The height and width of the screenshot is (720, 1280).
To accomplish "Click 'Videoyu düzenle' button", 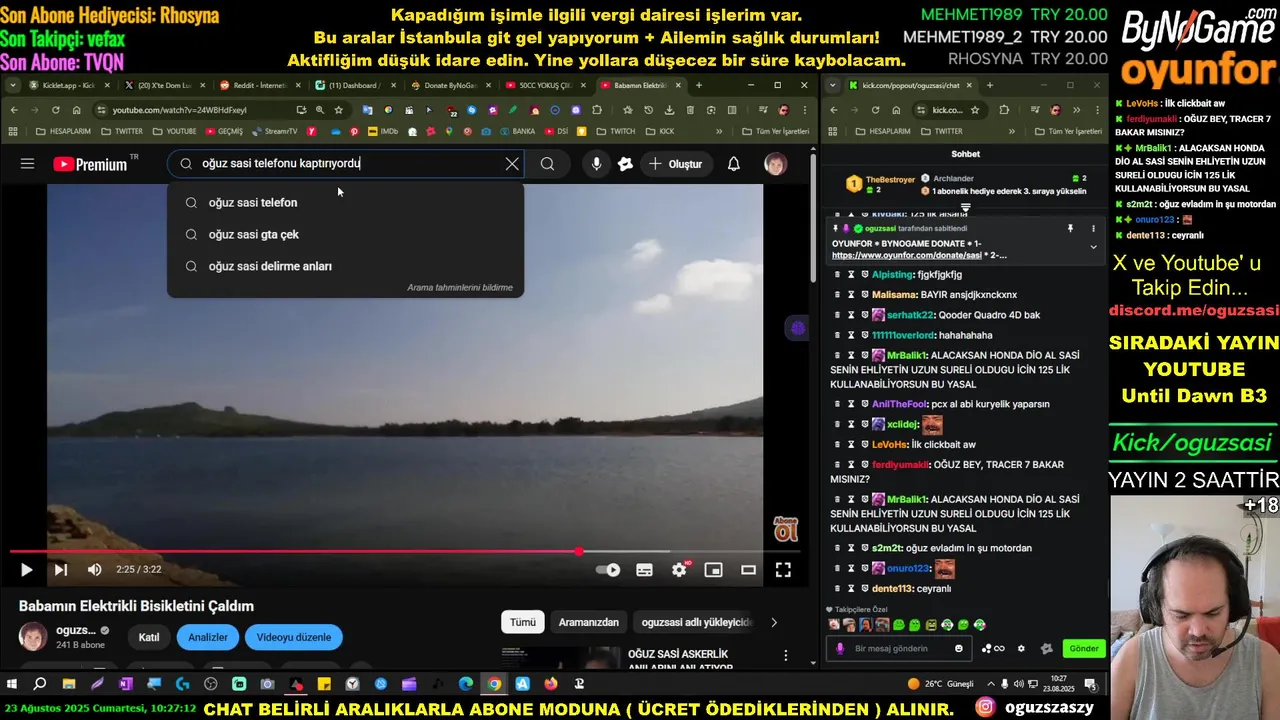I will tap(294, 637).
